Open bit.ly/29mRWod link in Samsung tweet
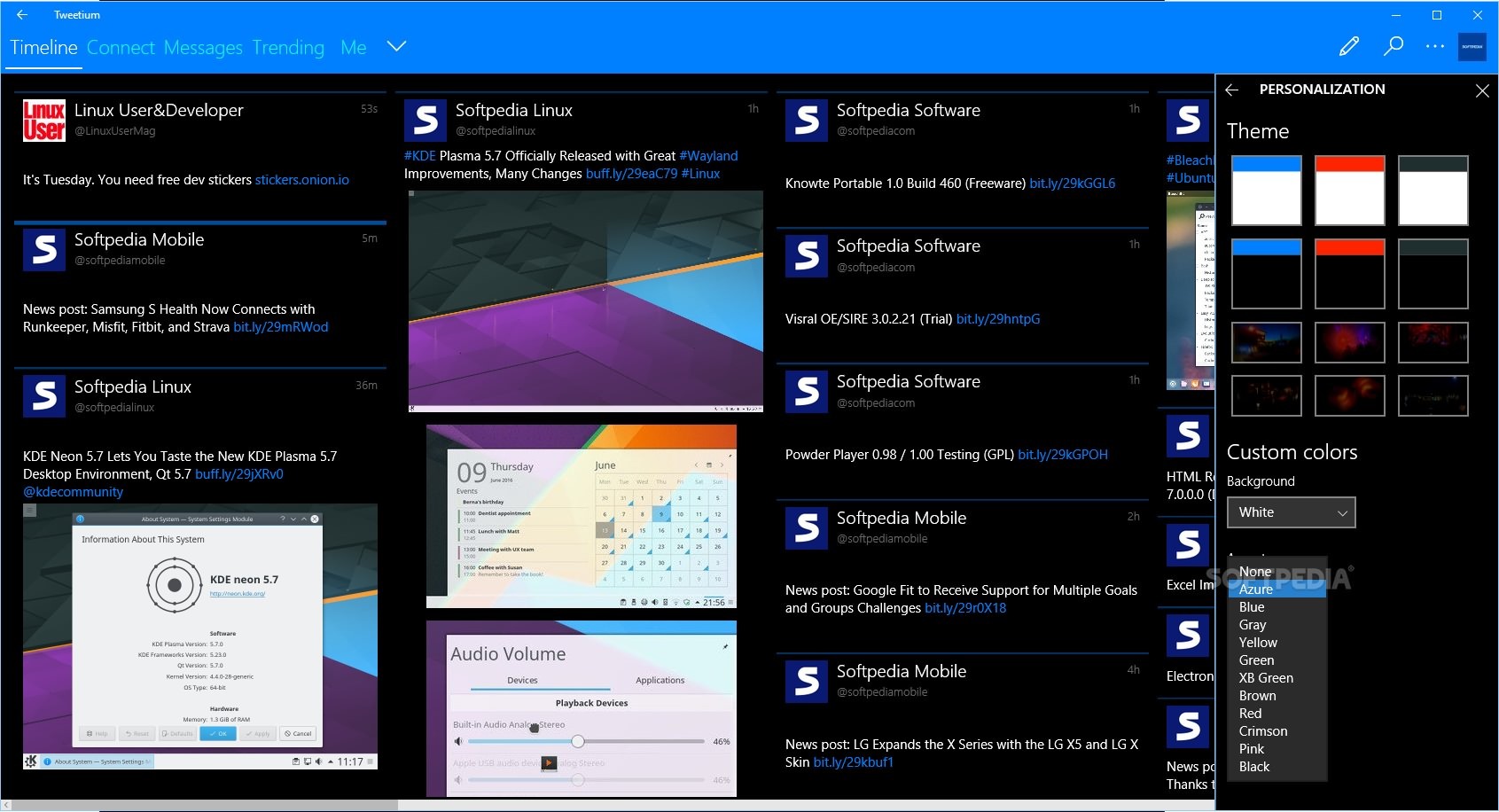1499x812 pixels. tap(281, 327)
